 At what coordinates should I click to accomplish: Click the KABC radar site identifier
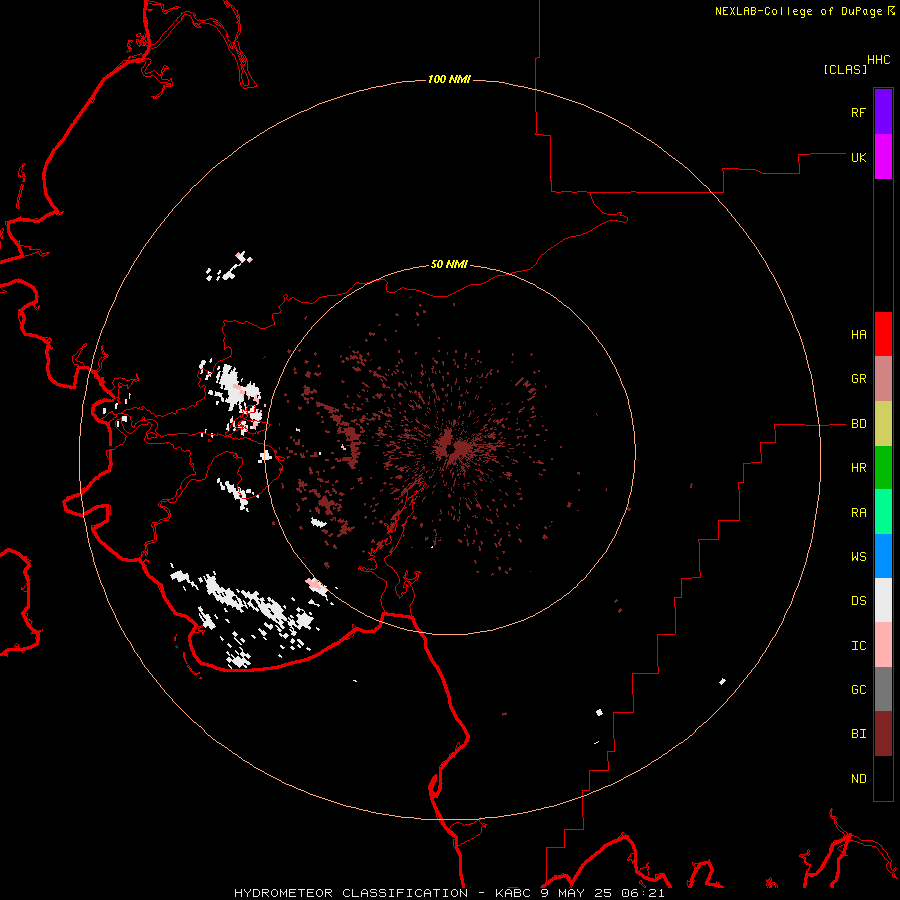coord(513,893)
